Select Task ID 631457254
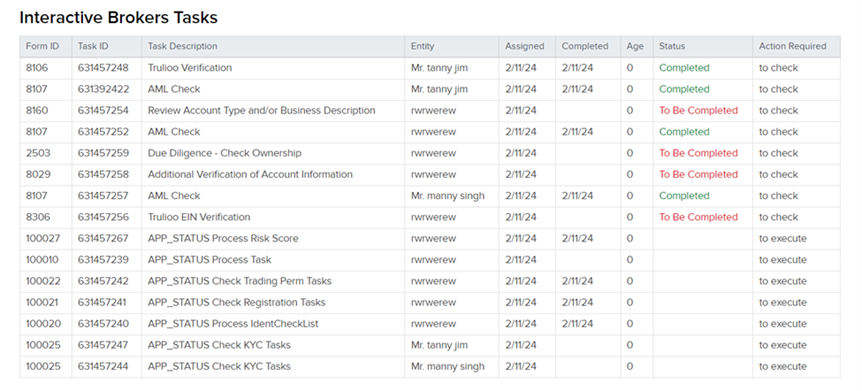The height and width of the screenshot is (391, 862). pos(103,111)
